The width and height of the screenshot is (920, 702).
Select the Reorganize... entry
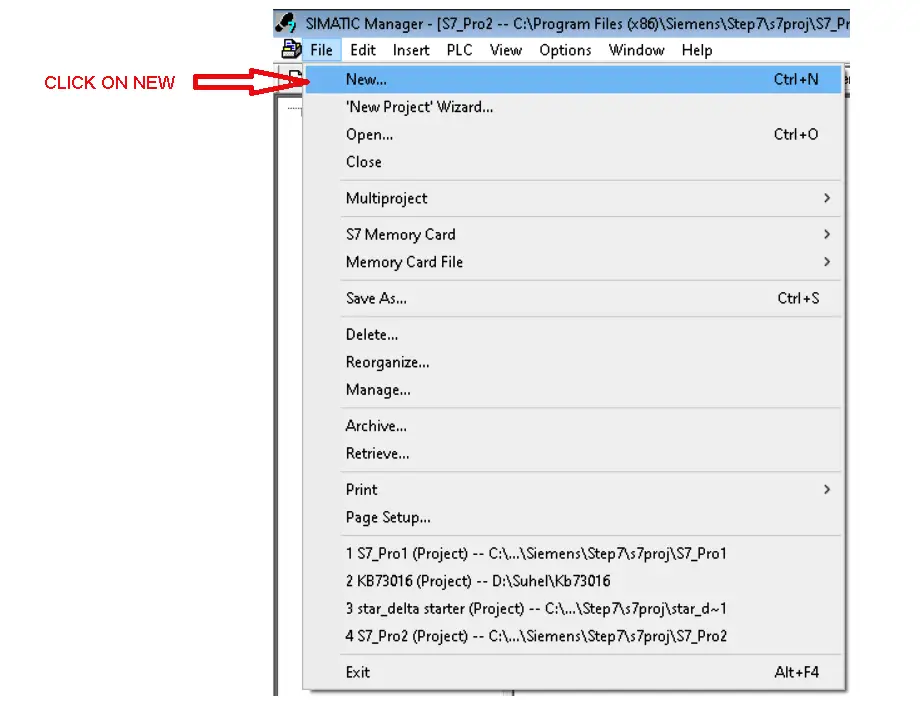[x=573, y=362]
